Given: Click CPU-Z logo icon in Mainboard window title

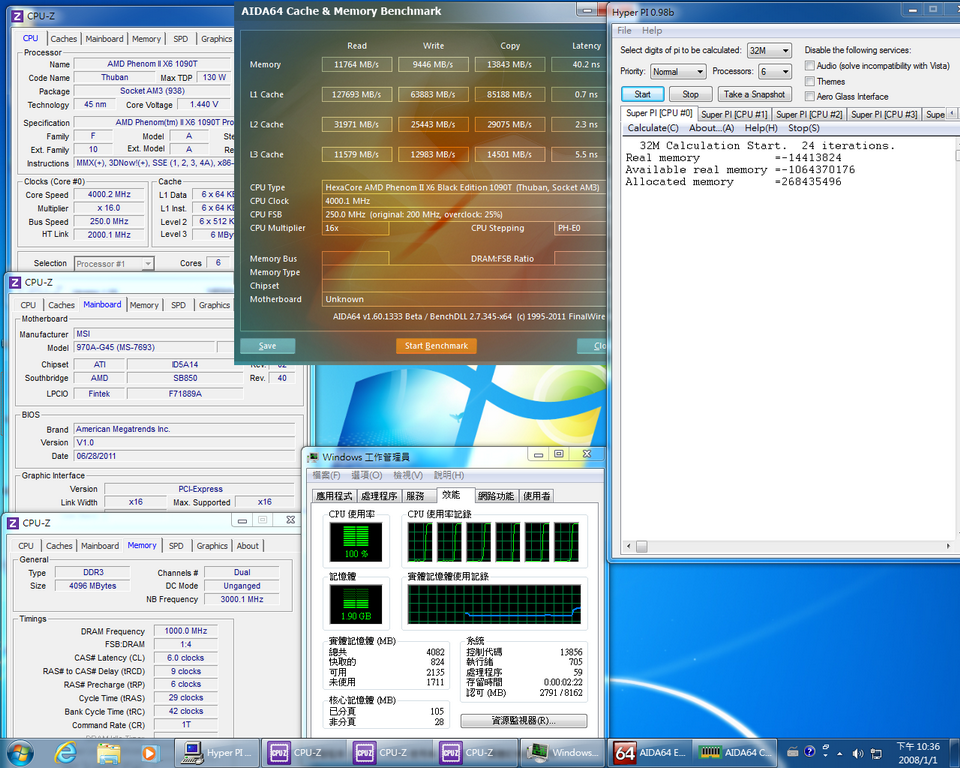Looking at the screenshot, I should pyautogui.click(x=15, y=282).
